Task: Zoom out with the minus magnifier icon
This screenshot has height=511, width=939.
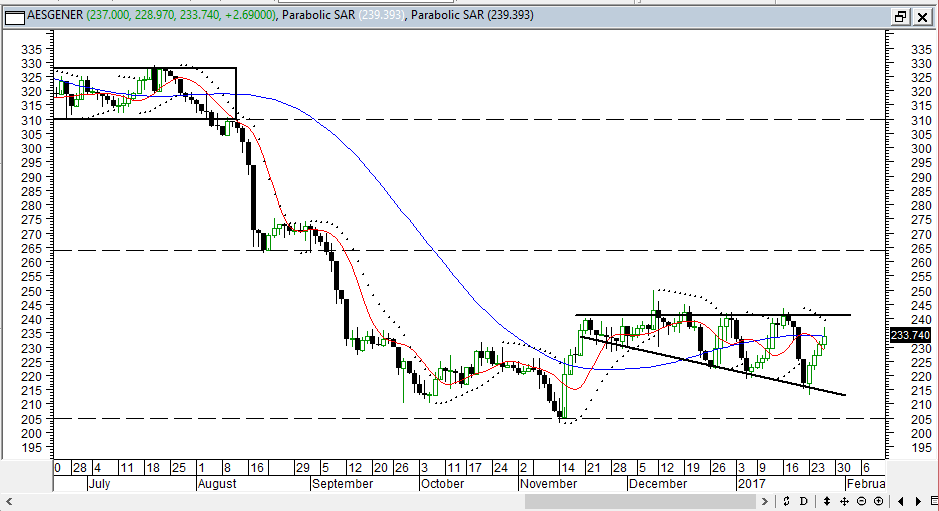Action: [862, 501]
